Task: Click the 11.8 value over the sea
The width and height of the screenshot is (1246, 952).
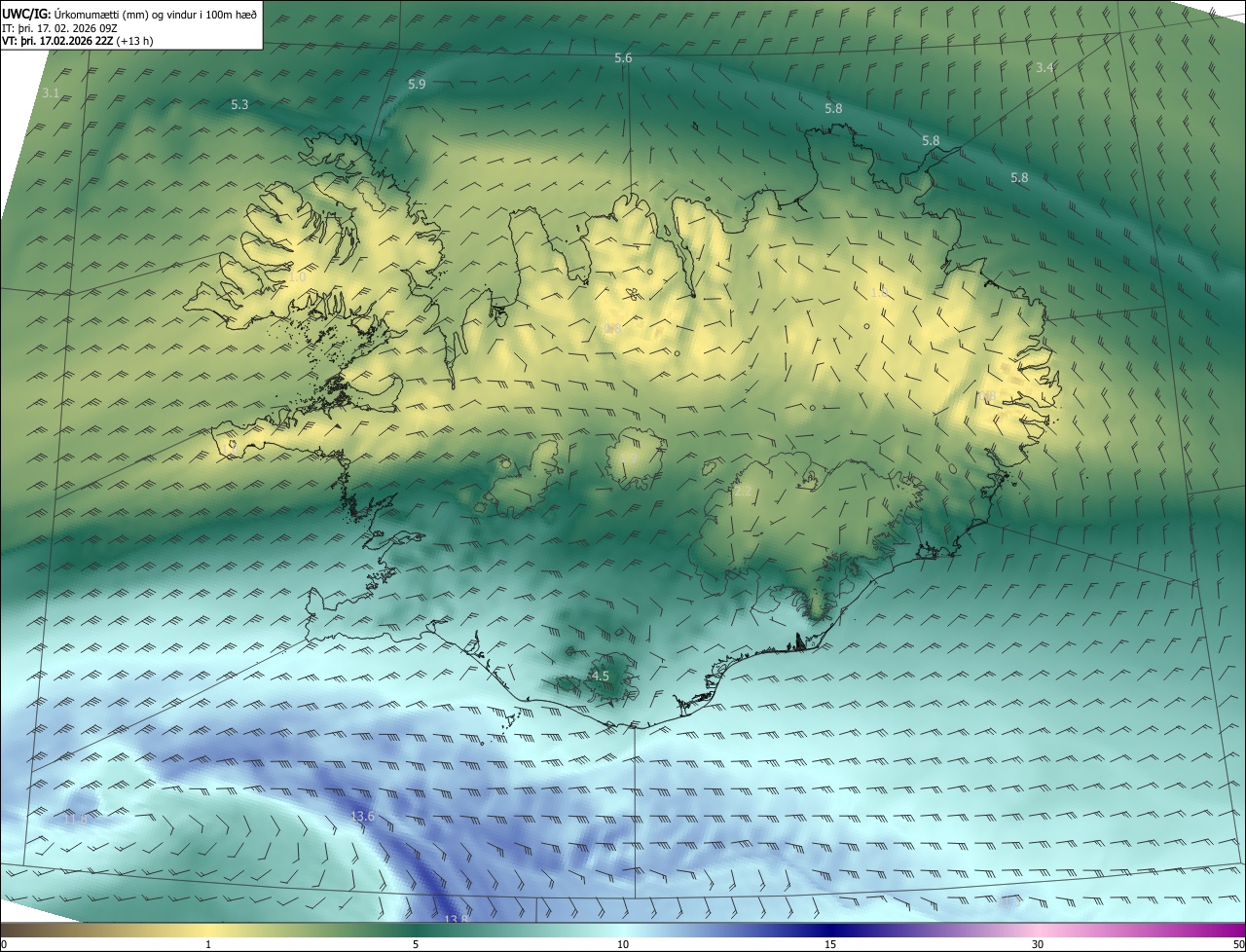Action: pyautogui.click(x=76, y=820)
